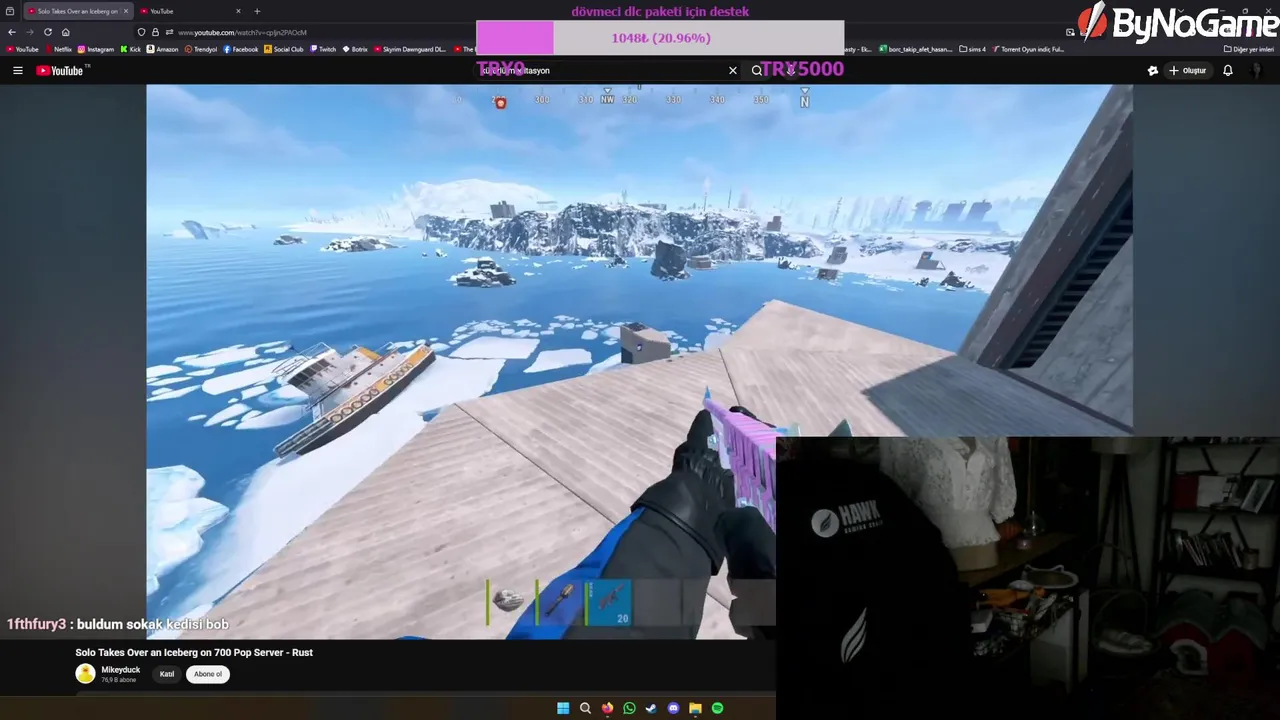Open the 'Skyrim Dawnguard DL...' bookmark
1280x720 pixels.
coord(409,49)
